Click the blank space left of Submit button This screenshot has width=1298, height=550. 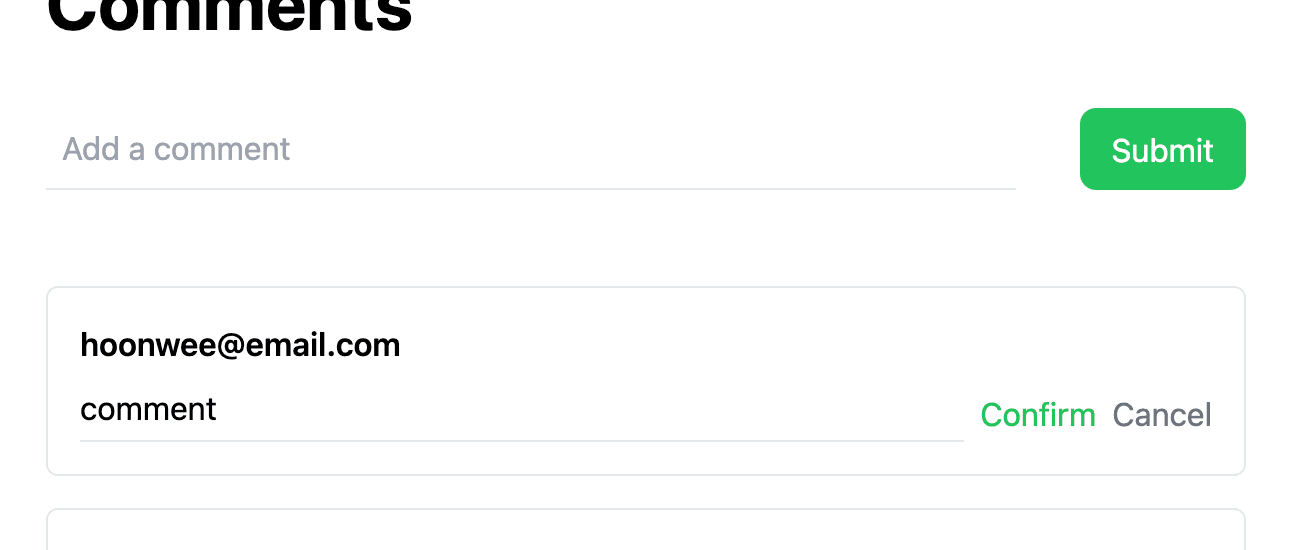[x=1048, y=149]
